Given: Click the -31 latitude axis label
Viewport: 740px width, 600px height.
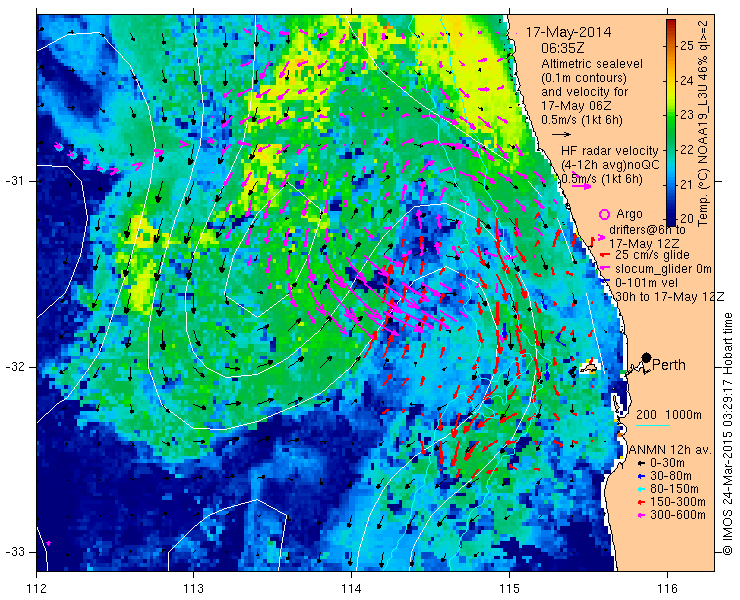Looking at the screenshot, I should click(x=15, y=181).
